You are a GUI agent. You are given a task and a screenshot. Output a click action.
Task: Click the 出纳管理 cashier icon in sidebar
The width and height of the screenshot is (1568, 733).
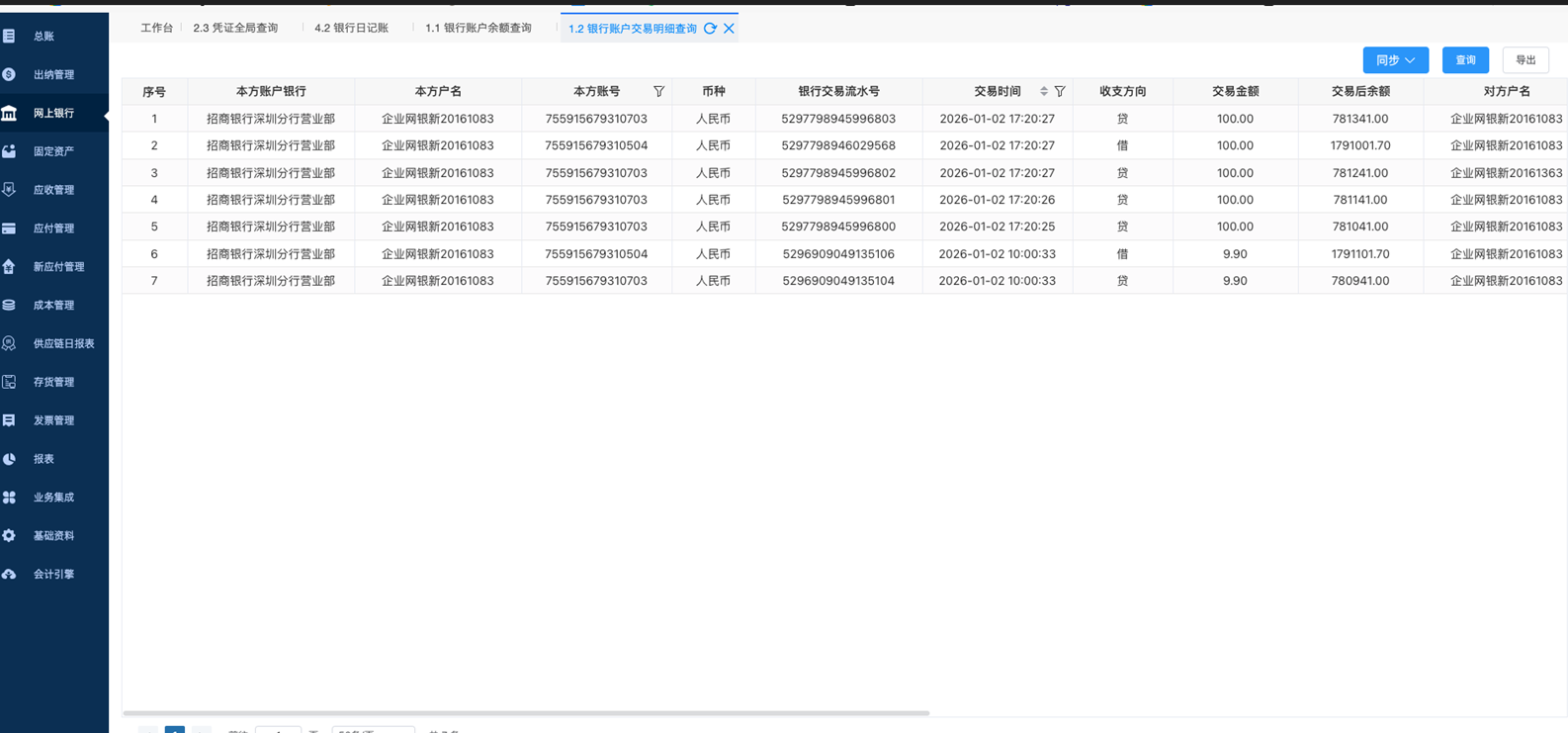(x=9, y=74)
